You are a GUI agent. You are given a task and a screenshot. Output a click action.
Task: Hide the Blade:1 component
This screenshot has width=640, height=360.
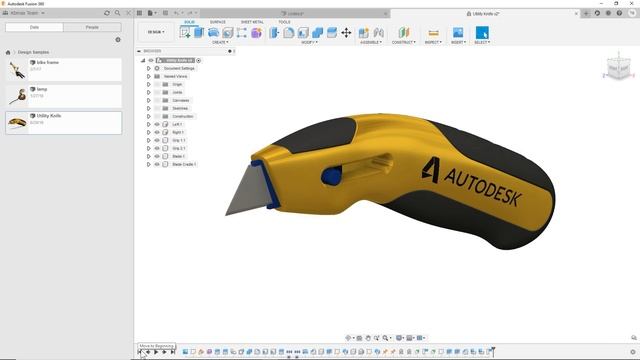pyautogui.click(x=157, y=156)
